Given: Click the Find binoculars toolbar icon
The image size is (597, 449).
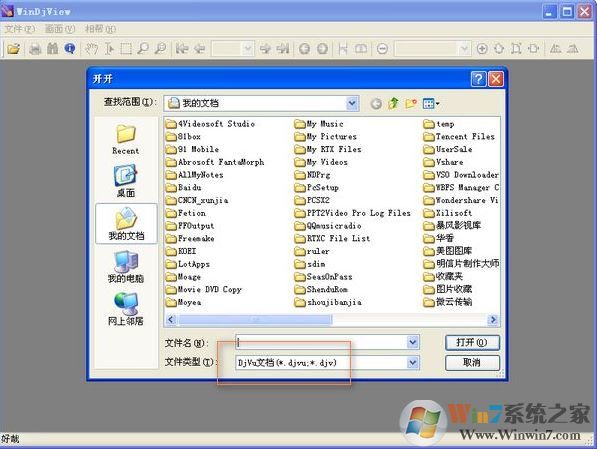Looking at the screenshot, I should point(53,48).
